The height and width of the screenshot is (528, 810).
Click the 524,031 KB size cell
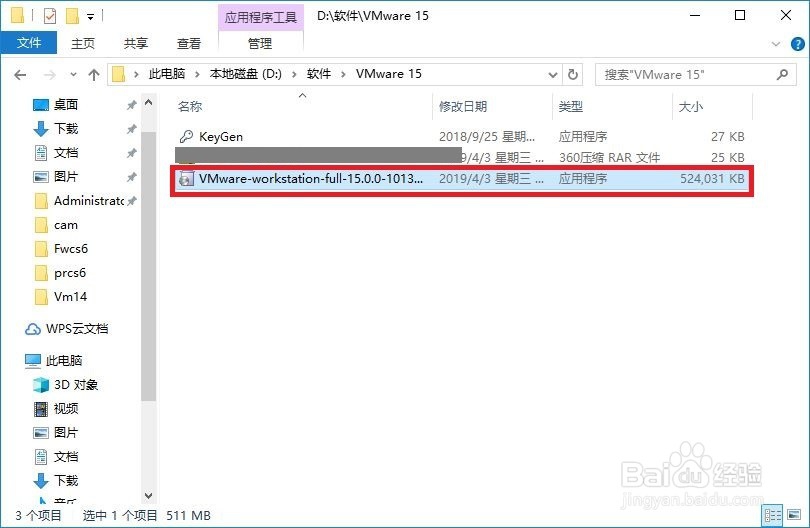[712, 179]
